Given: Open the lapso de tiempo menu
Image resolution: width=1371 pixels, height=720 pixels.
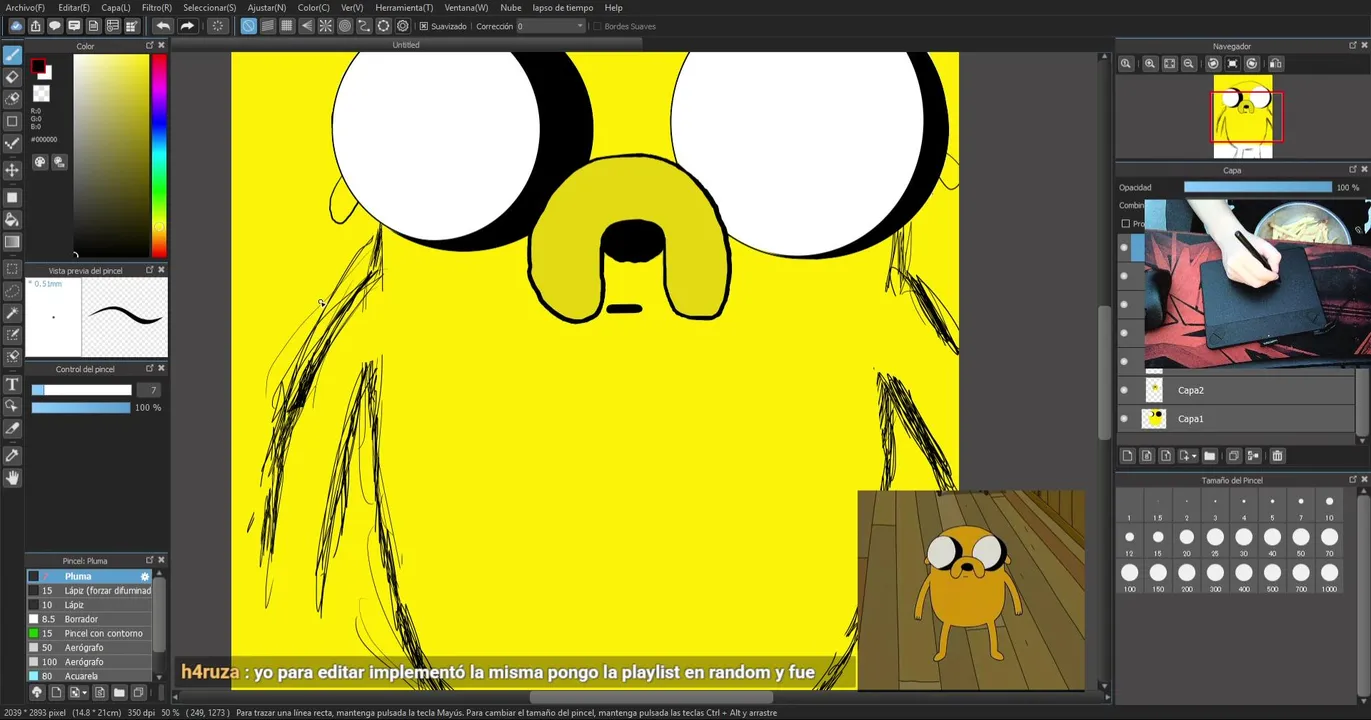Looking at the screenshot, I should 563,7.
